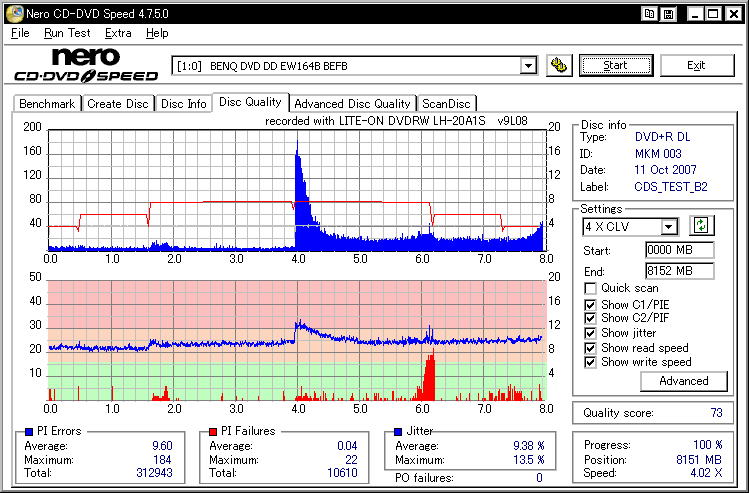Toggle the Quick scan checkbox

click(x=590, y=289)
